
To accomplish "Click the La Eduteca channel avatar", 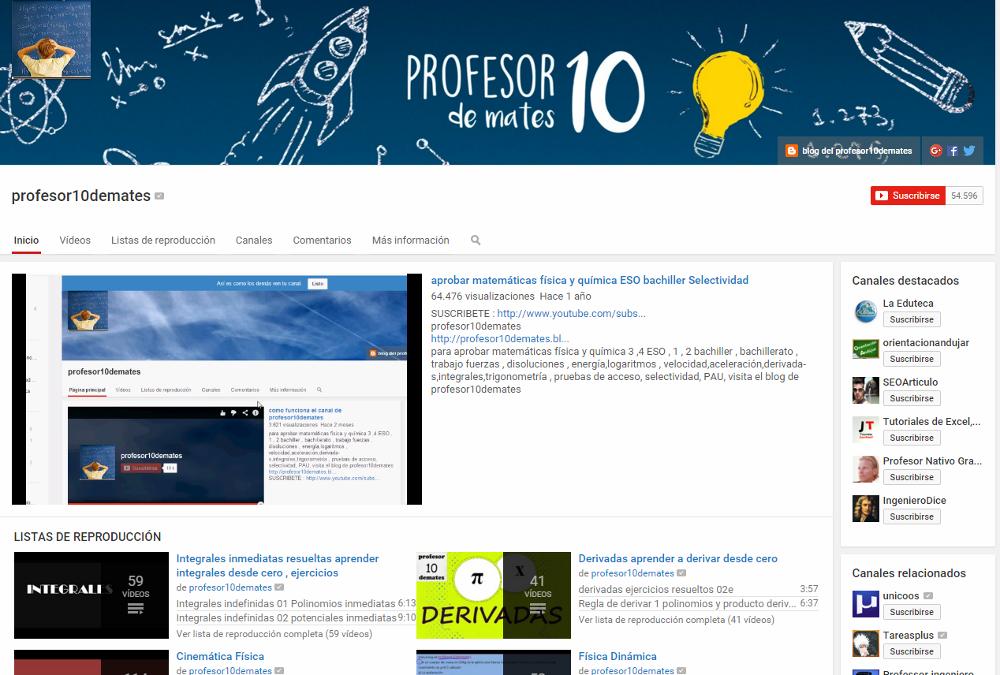I will 865,311.
